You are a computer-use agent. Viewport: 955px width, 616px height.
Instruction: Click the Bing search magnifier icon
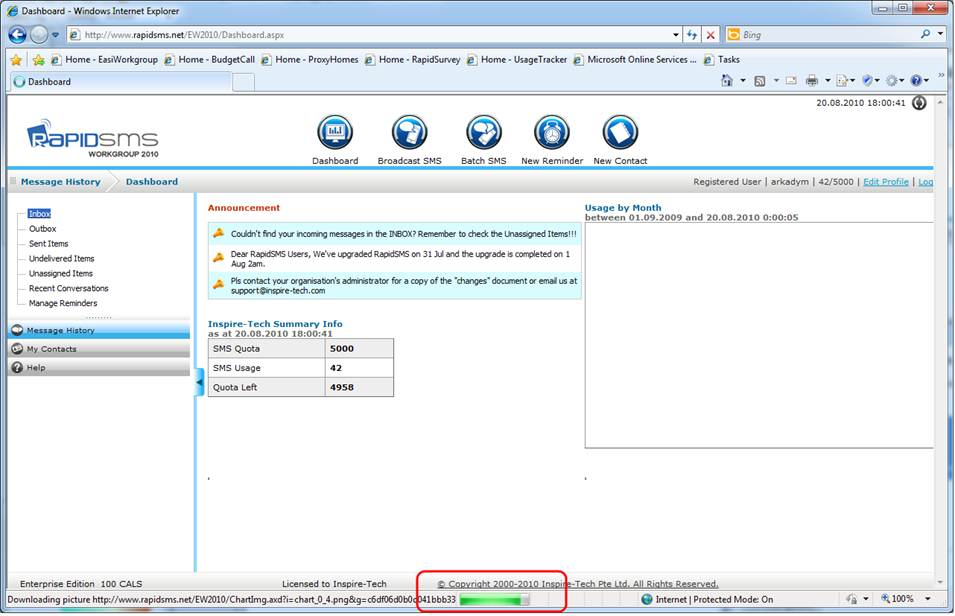pyautogui.click(x=926, y=35)
